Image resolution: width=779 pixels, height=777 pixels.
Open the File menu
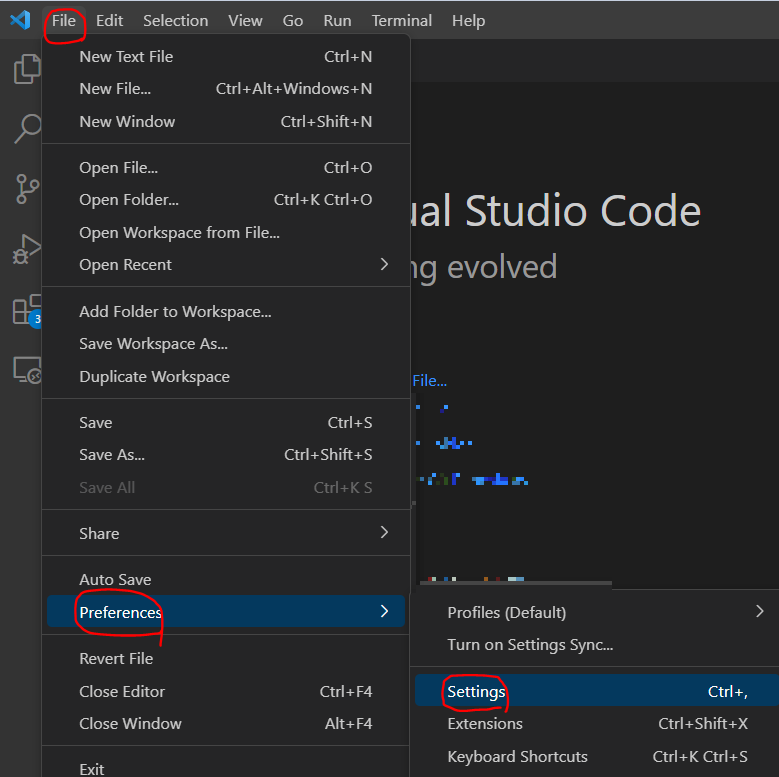64,21
